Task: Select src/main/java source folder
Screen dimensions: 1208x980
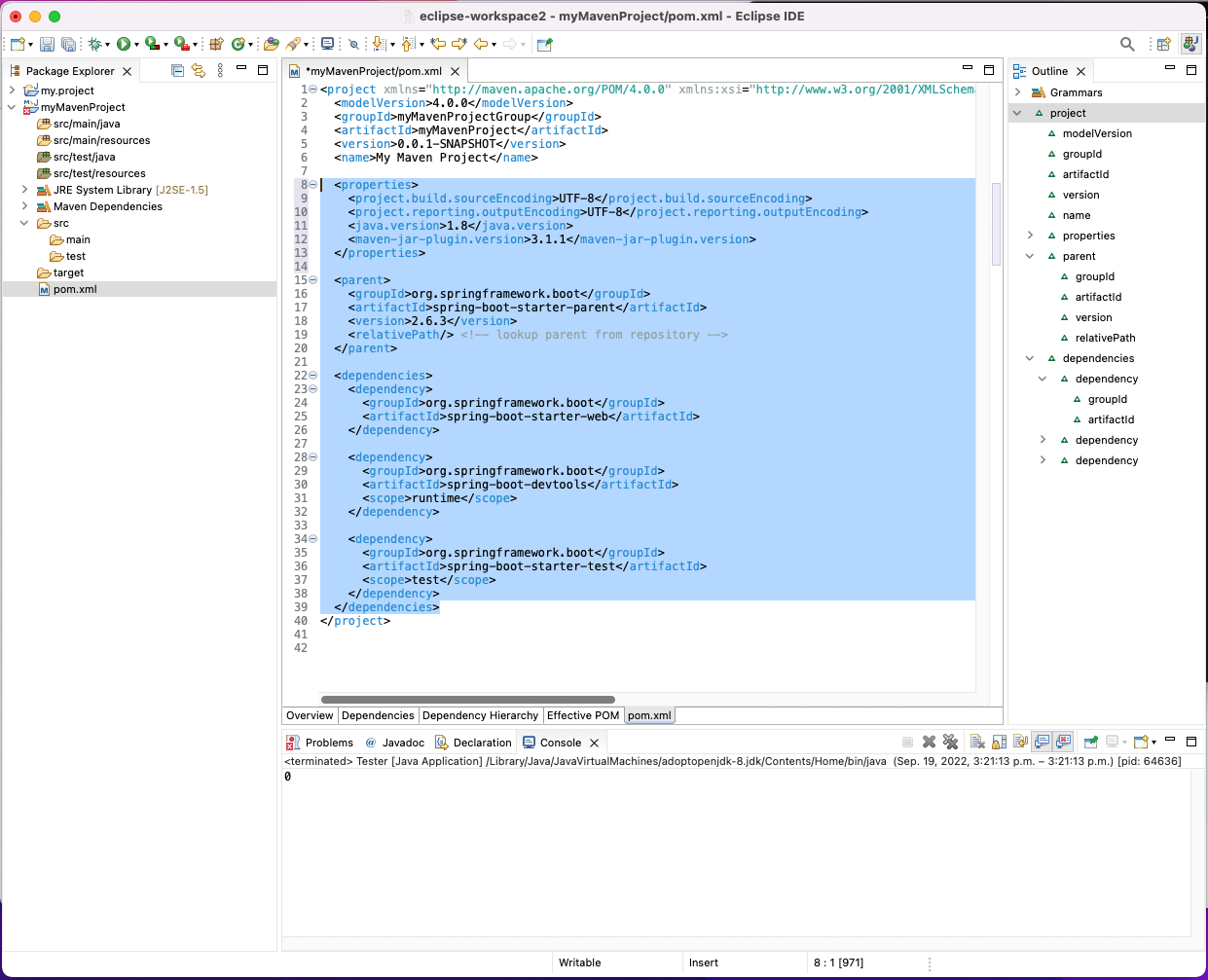Action: coord(87,124)
